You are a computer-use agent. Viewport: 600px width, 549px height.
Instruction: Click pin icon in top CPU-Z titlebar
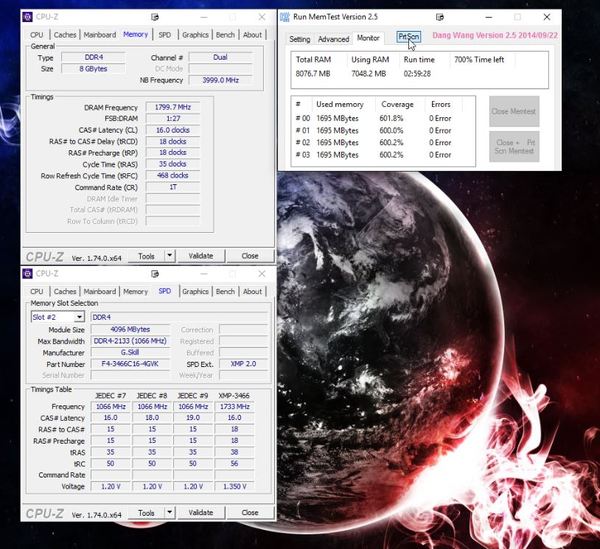pyautogui.click(x=155, y=17)
